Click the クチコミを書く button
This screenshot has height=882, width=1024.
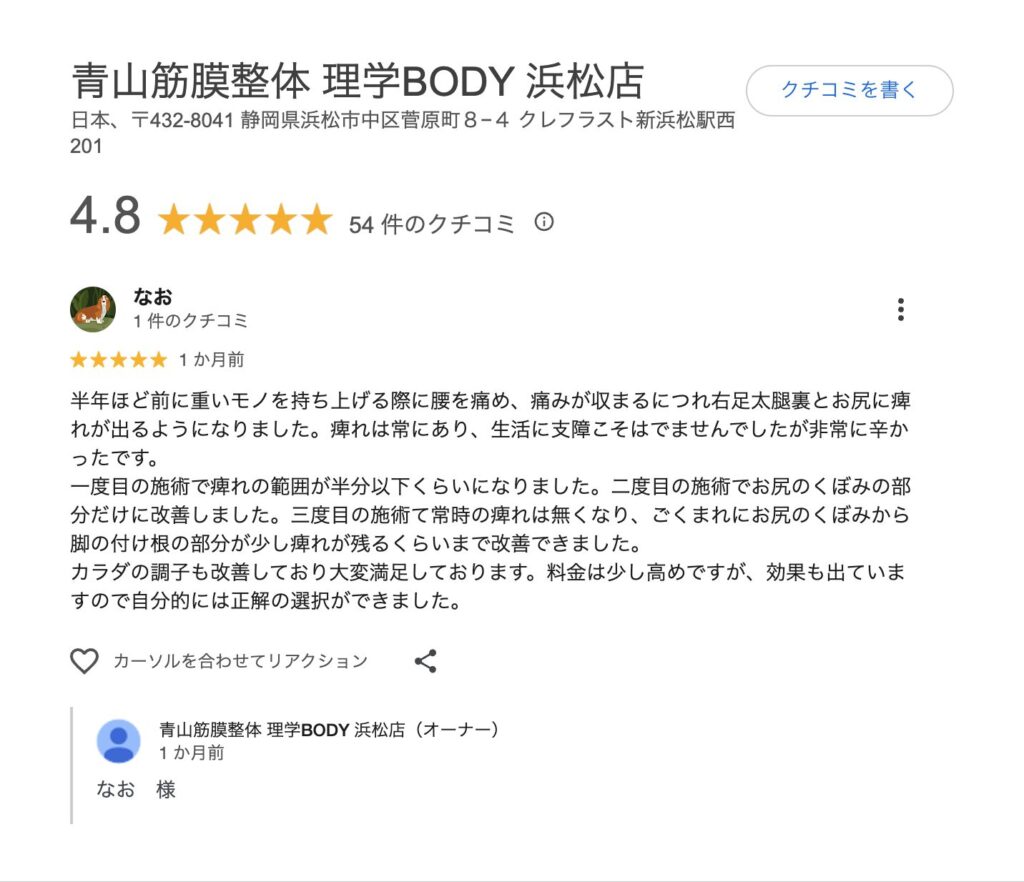[849, 90]
